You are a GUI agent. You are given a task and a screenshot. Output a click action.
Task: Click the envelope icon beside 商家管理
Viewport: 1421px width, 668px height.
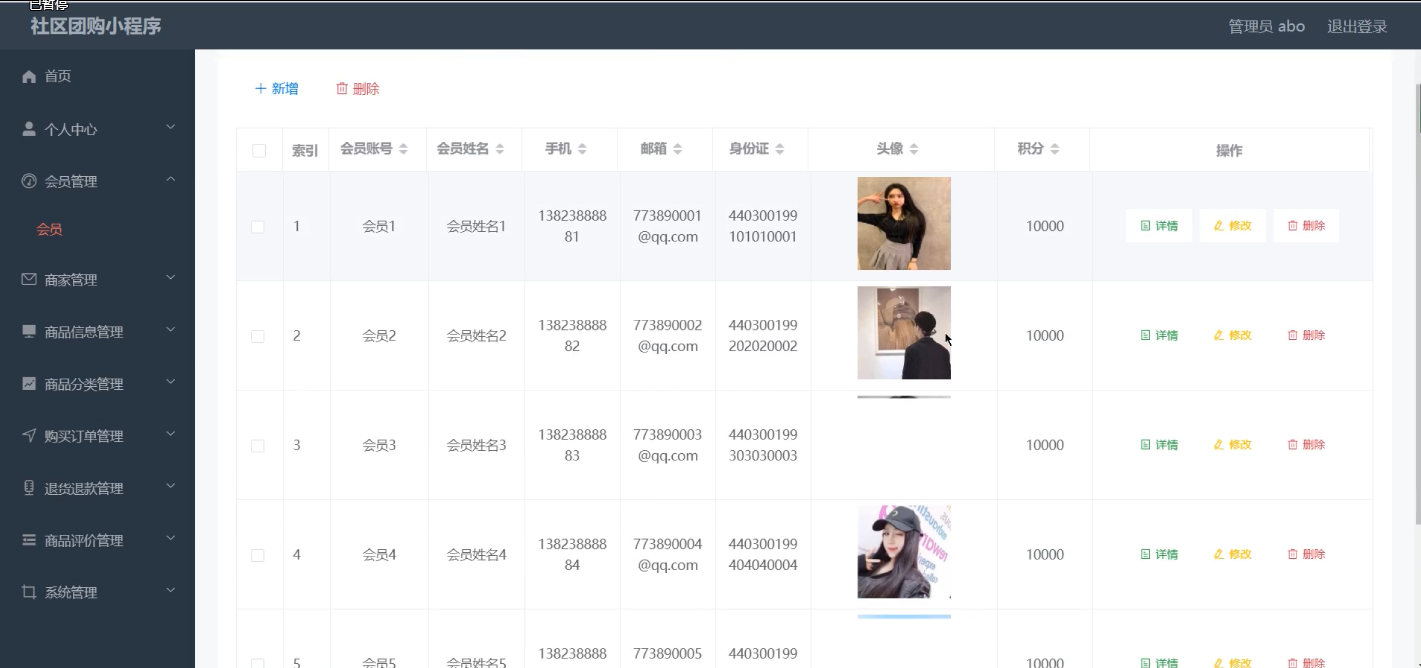pyautogui.click(x=29, y=280)
